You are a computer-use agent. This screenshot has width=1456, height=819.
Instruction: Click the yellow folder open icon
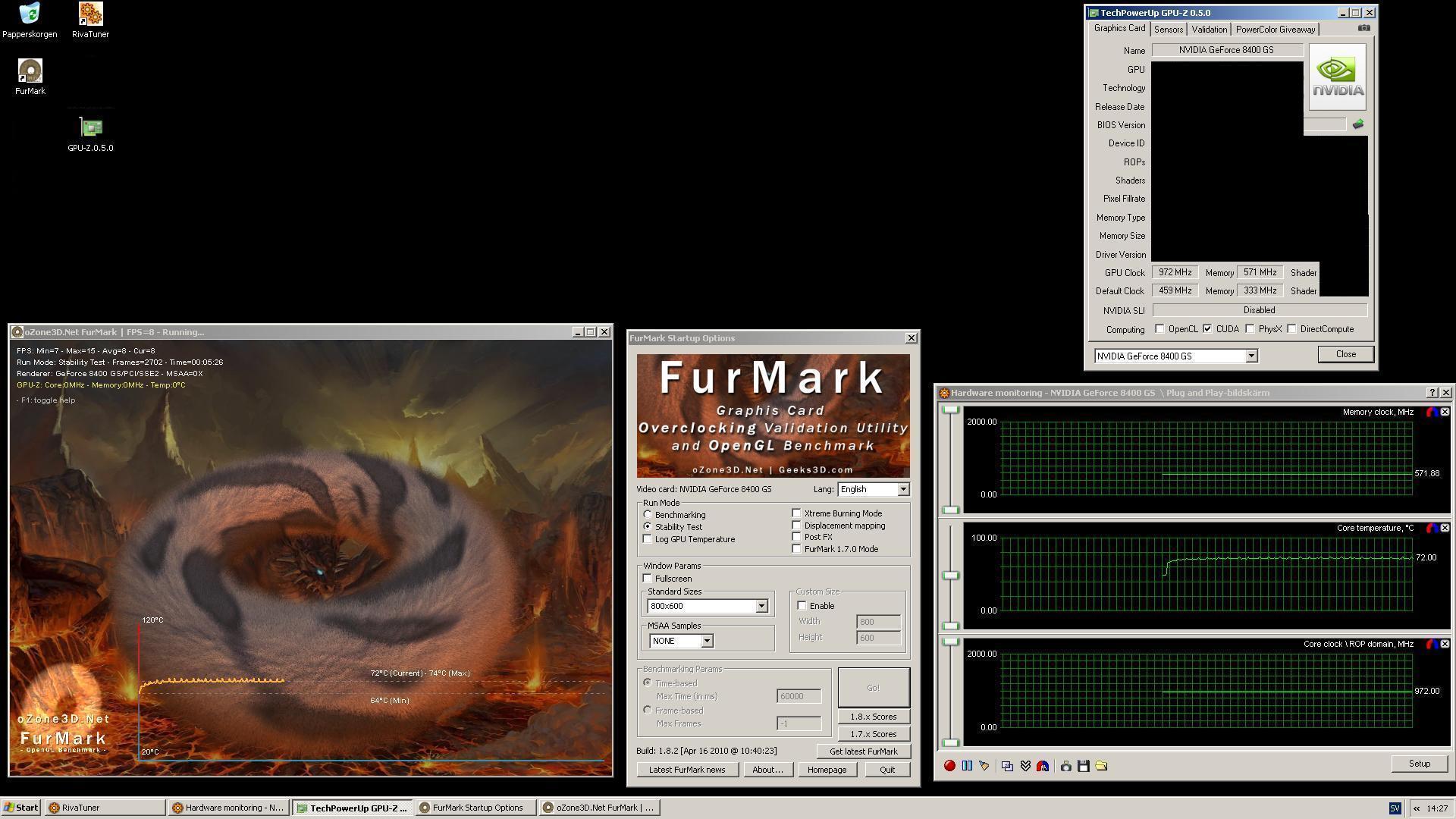pos(1101,766)
